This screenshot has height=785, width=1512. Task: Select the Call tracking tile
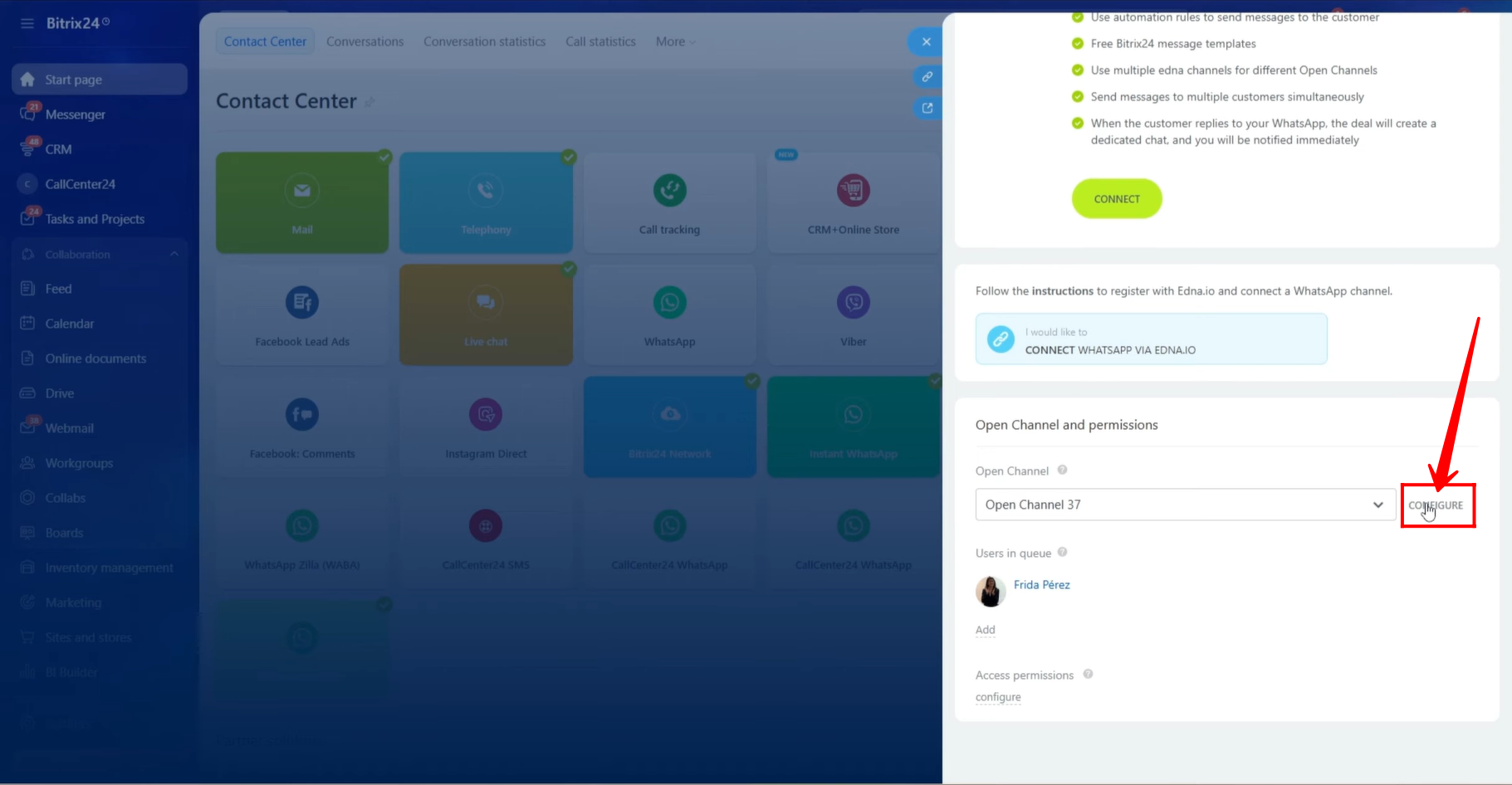coord(669,203)
